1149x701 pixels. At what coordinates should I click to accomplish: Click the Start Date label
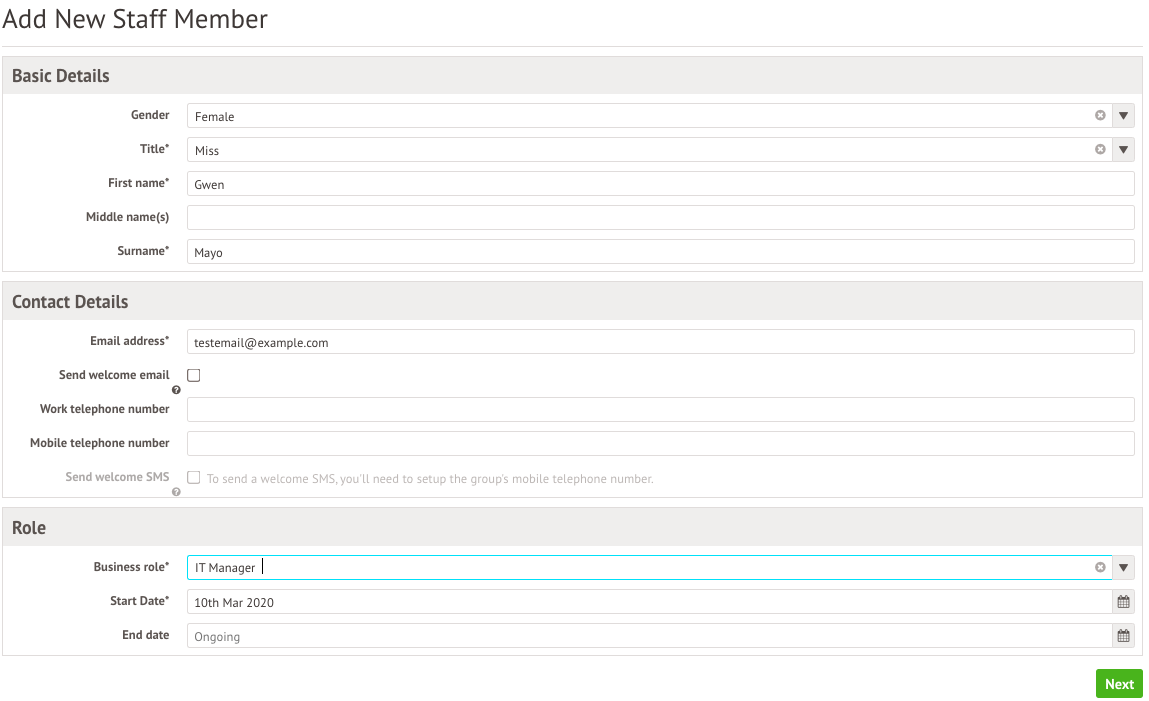pyautogui.click(x=139, y=601)
